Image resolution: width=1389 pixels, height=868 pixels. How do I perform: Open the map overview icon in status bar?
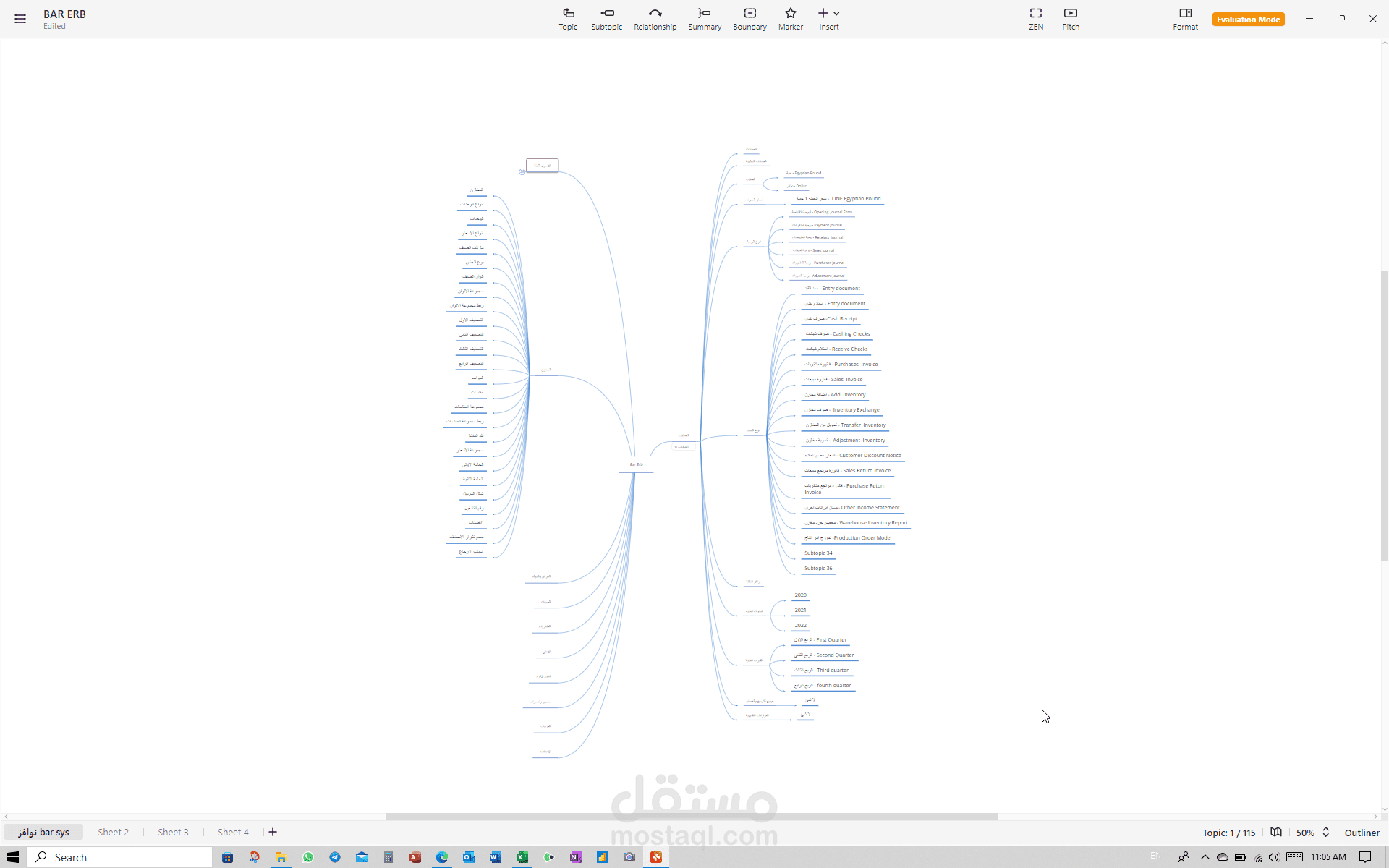point(1276,833)
